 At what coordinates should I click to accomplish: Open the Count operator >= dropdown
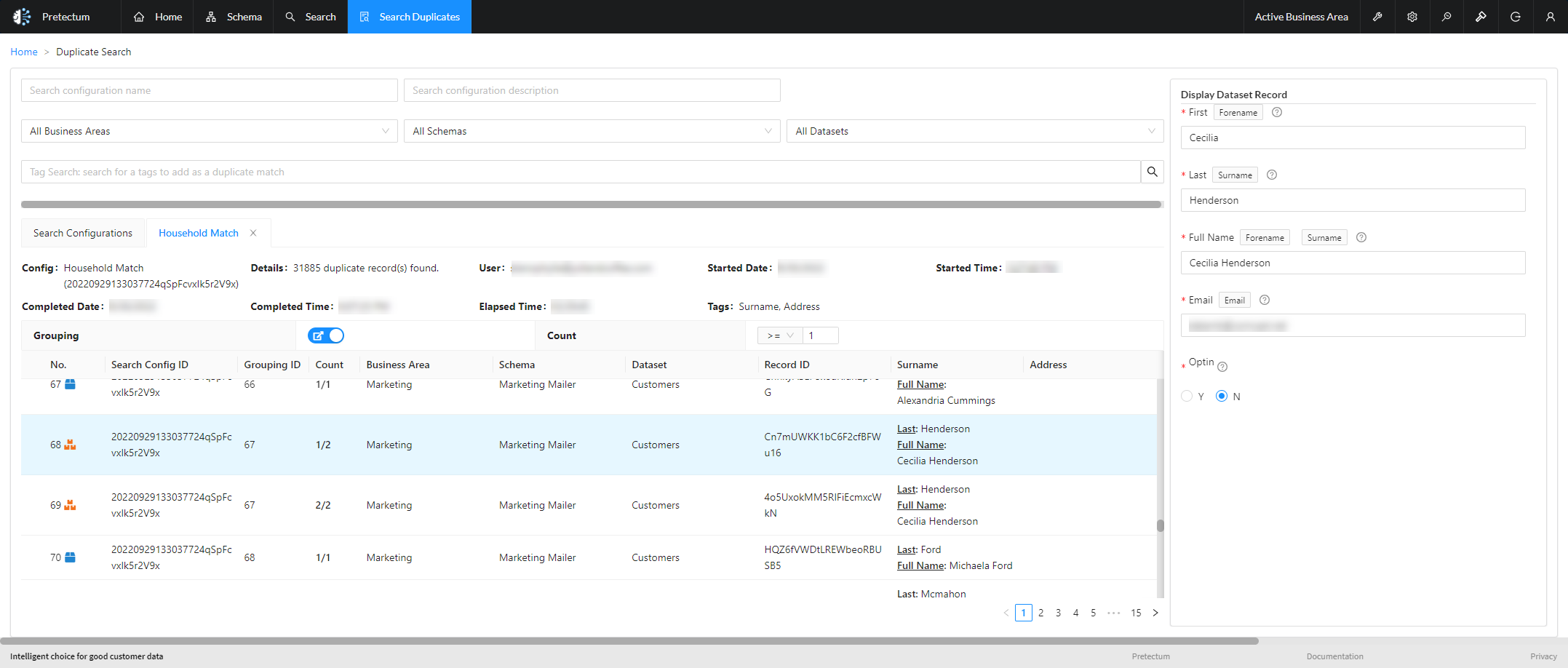tap(780, 335)
